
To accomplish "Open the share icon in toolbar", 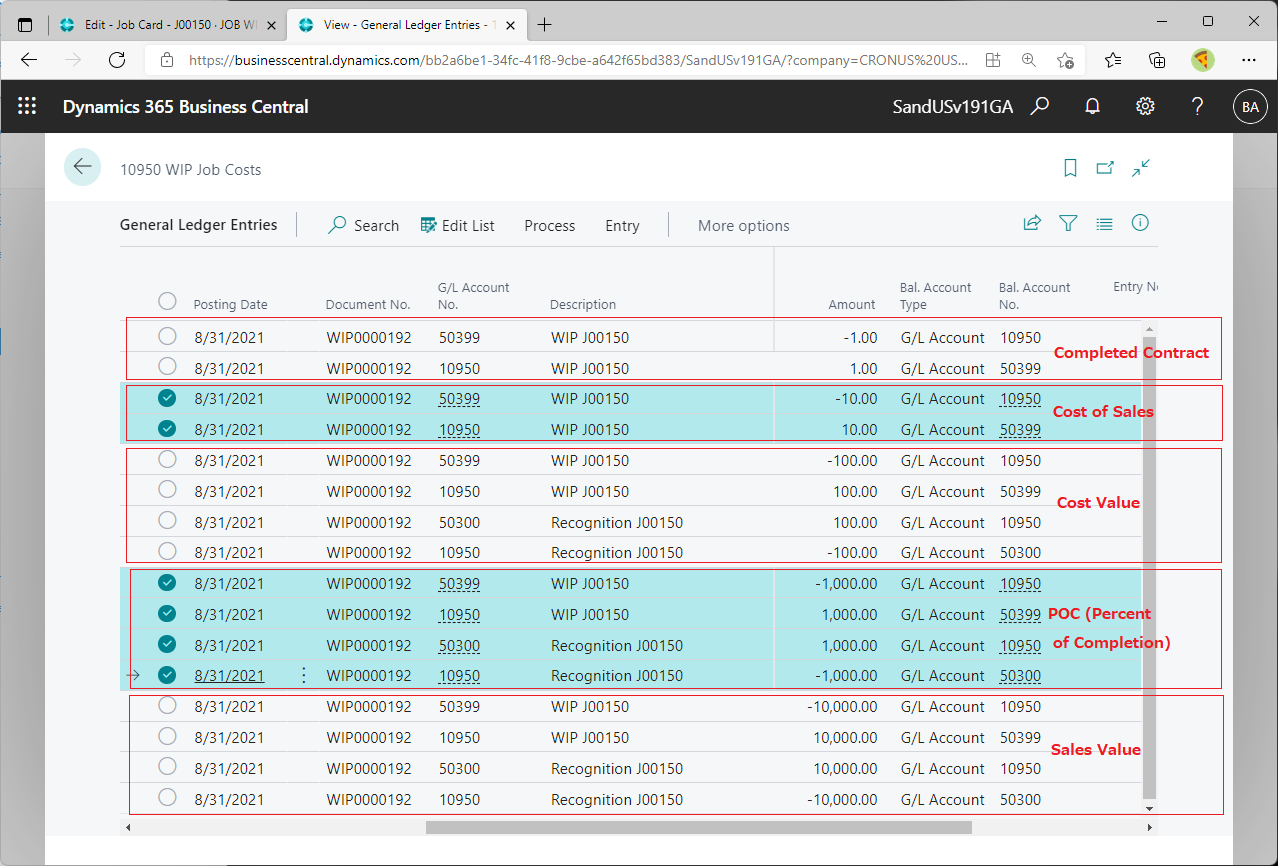I will click(1032, 224).
